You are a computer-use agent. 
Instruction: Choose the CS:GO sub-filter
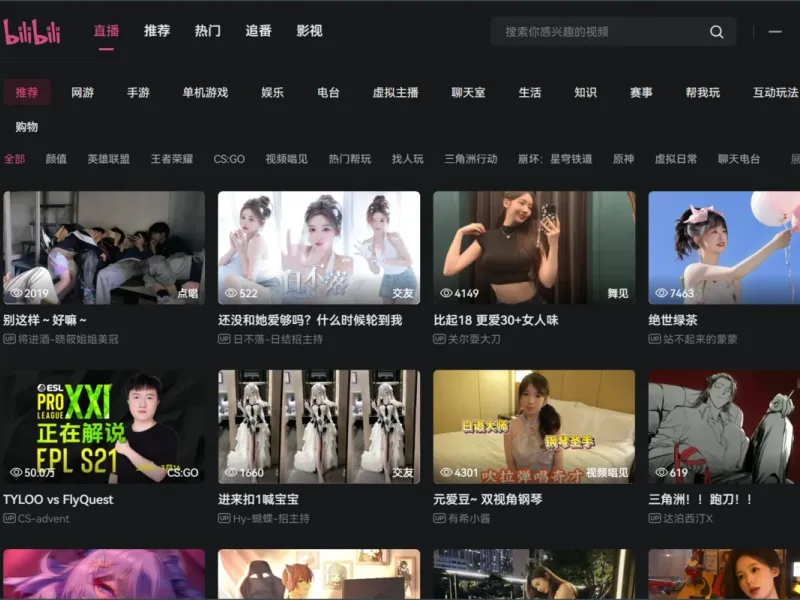(229, 159)
